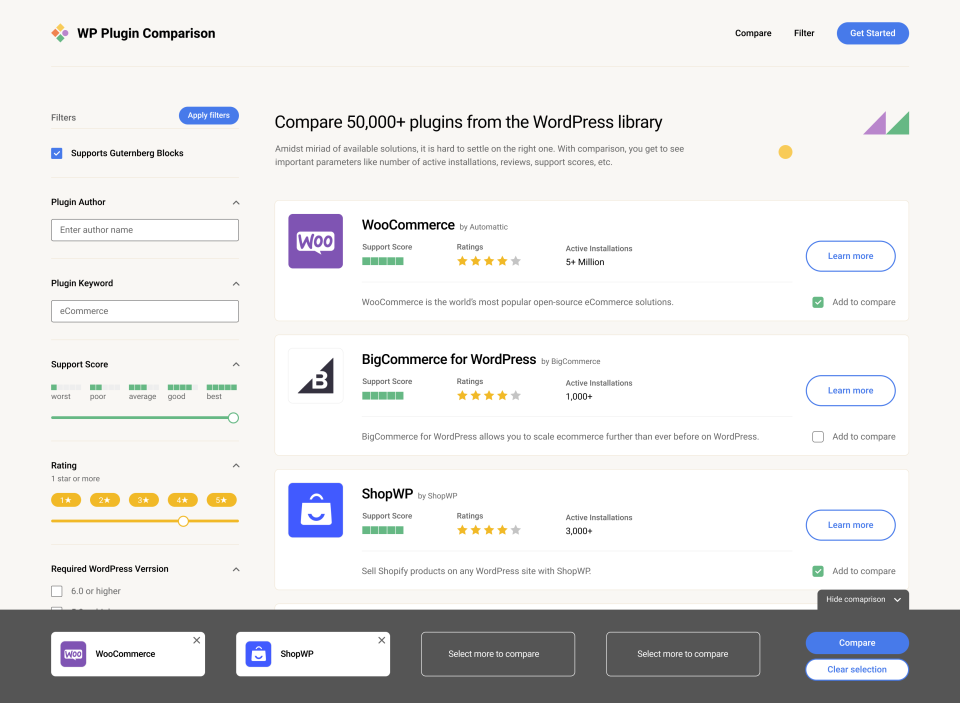Focus the Plugin Keyword eCommerce field
This screenshot has width=960, height=703.
(145, 311)
